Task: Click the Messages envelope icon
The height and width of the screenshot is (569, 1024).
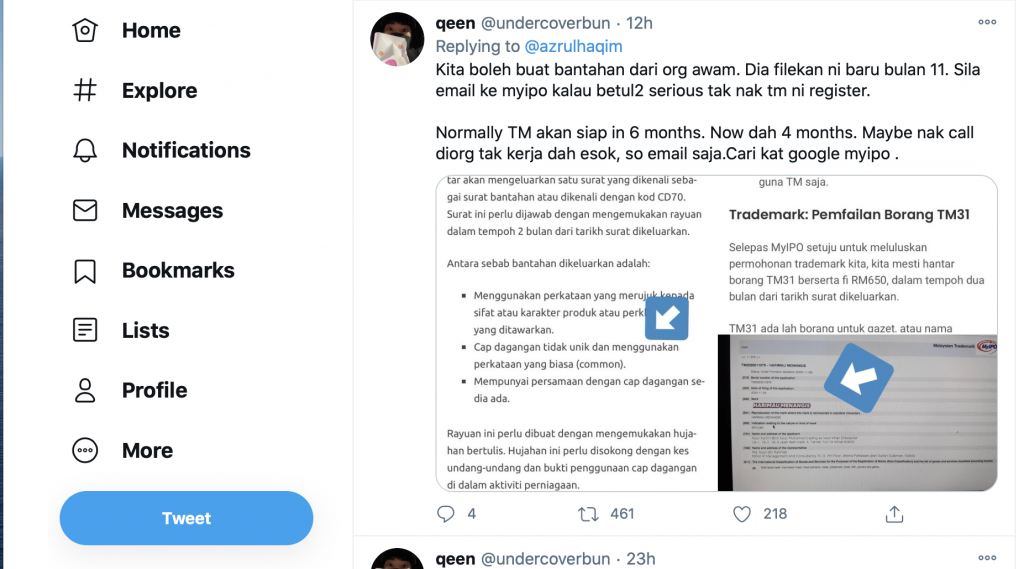Action: [x=85, y=210]
